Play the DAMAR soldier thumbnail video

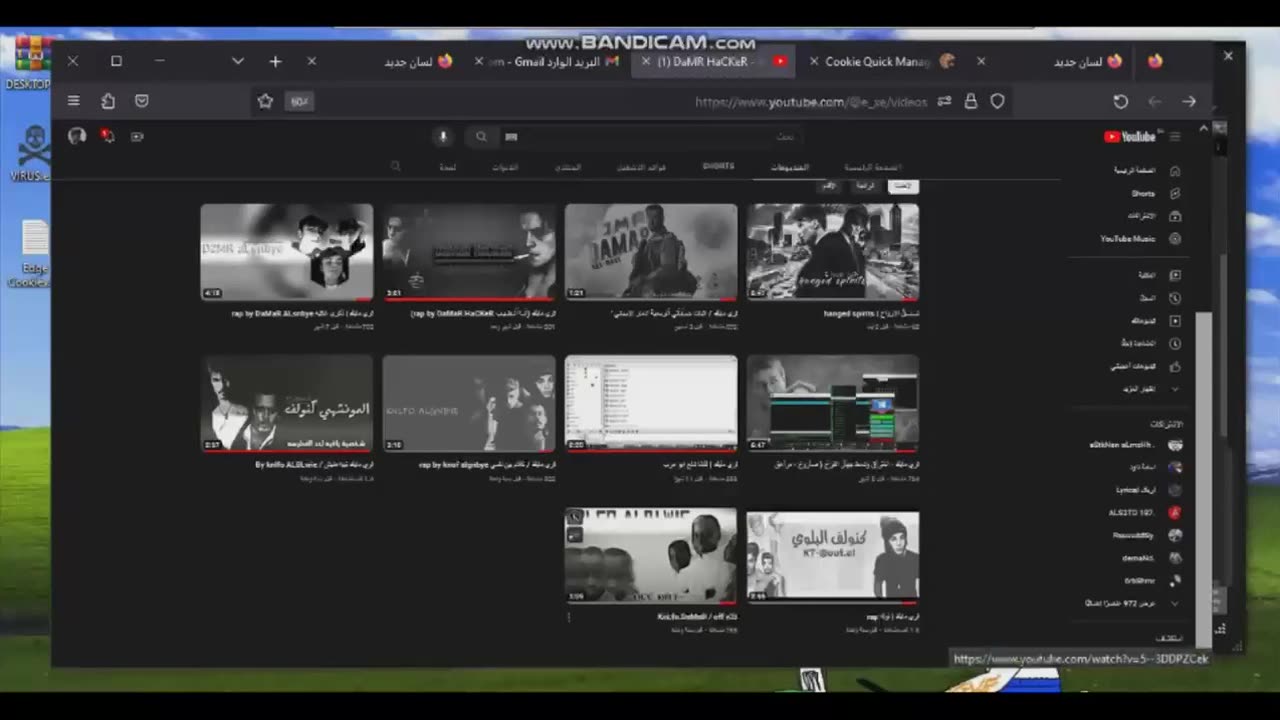[651, 252]
